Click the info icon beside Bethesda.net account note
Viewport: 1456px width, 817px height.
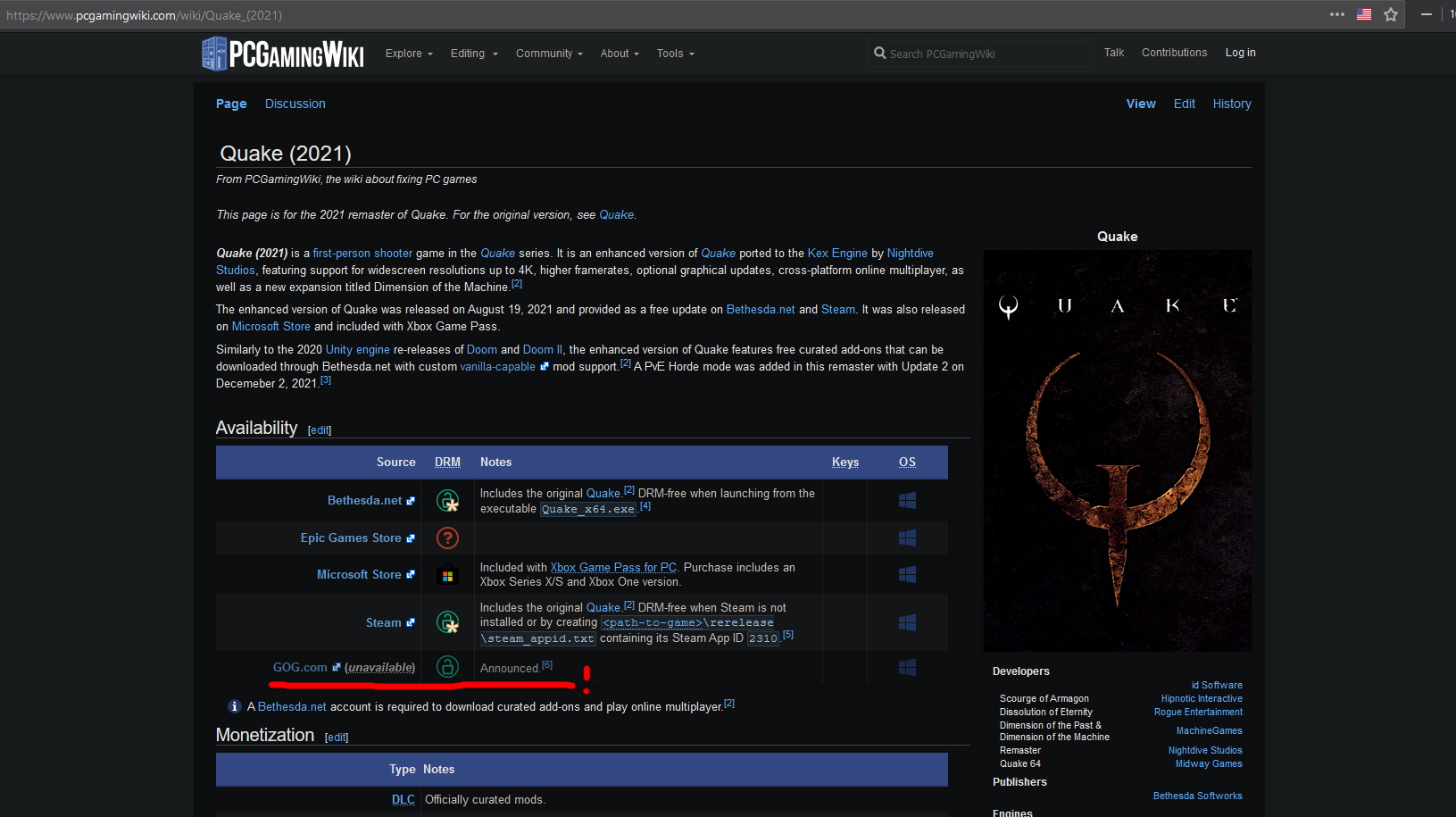(235, 706)
